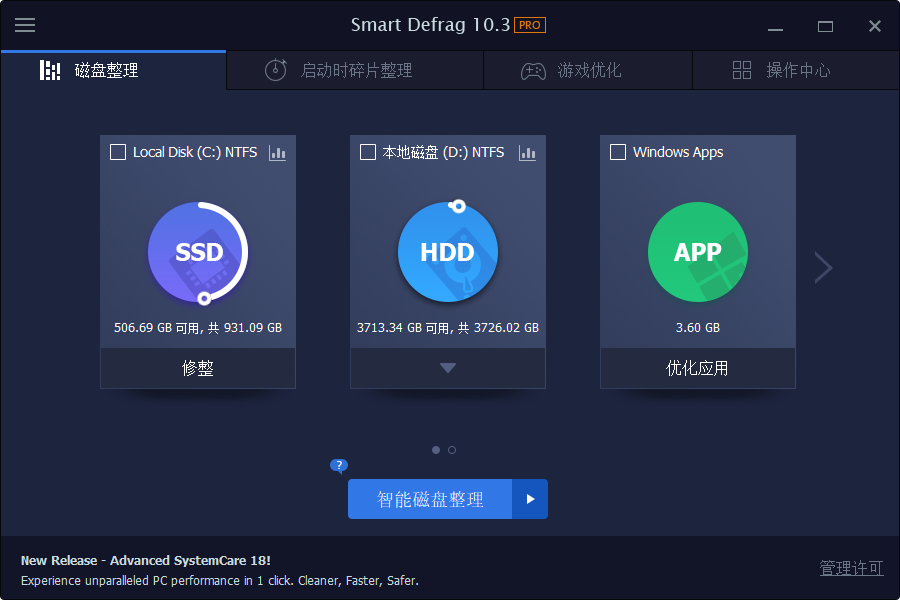The height and width of the screenshot is (600, 900).
Task: Go to next page with right chevron arrow
Action: (823, 267)
